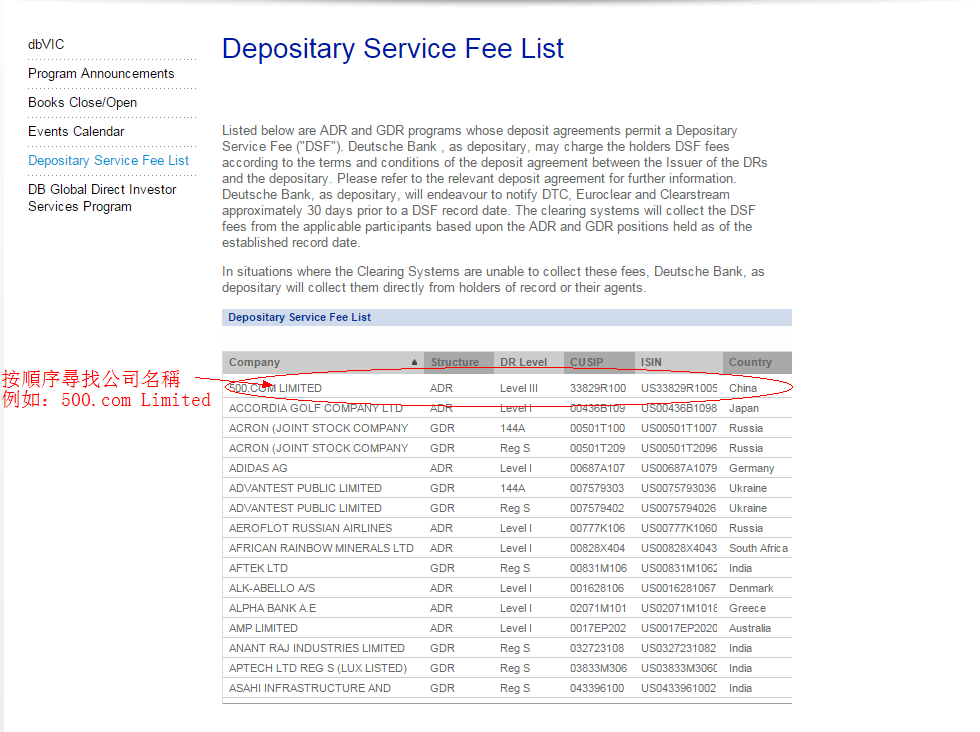Select CUSIP 00687A107 cell
The height and width of the screenshot is (732, 980).
coord(597,468)
